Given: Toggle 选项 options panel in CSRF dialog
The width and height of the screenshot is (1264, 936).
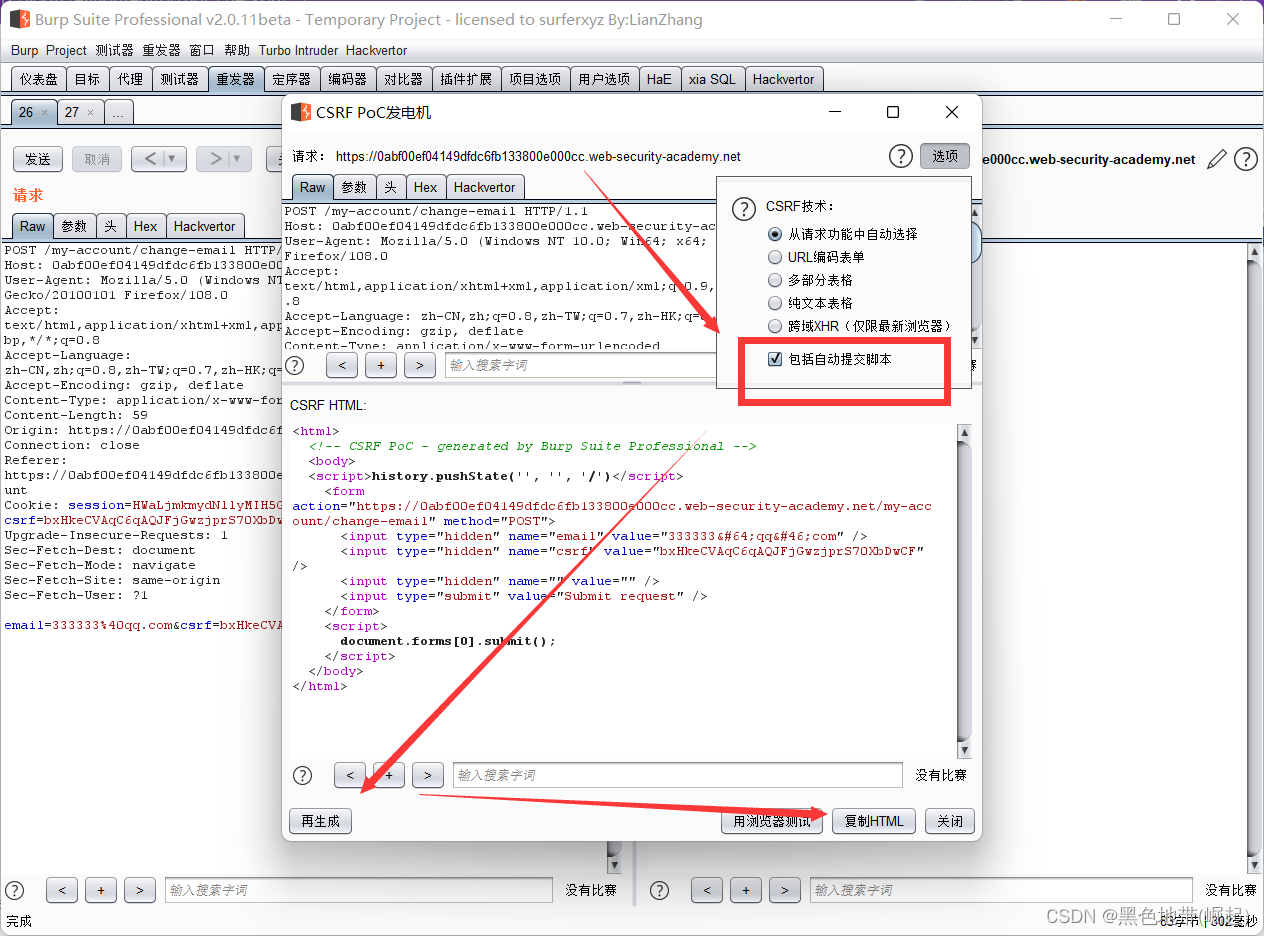Looking at the screenshot, I should [945, 156].
